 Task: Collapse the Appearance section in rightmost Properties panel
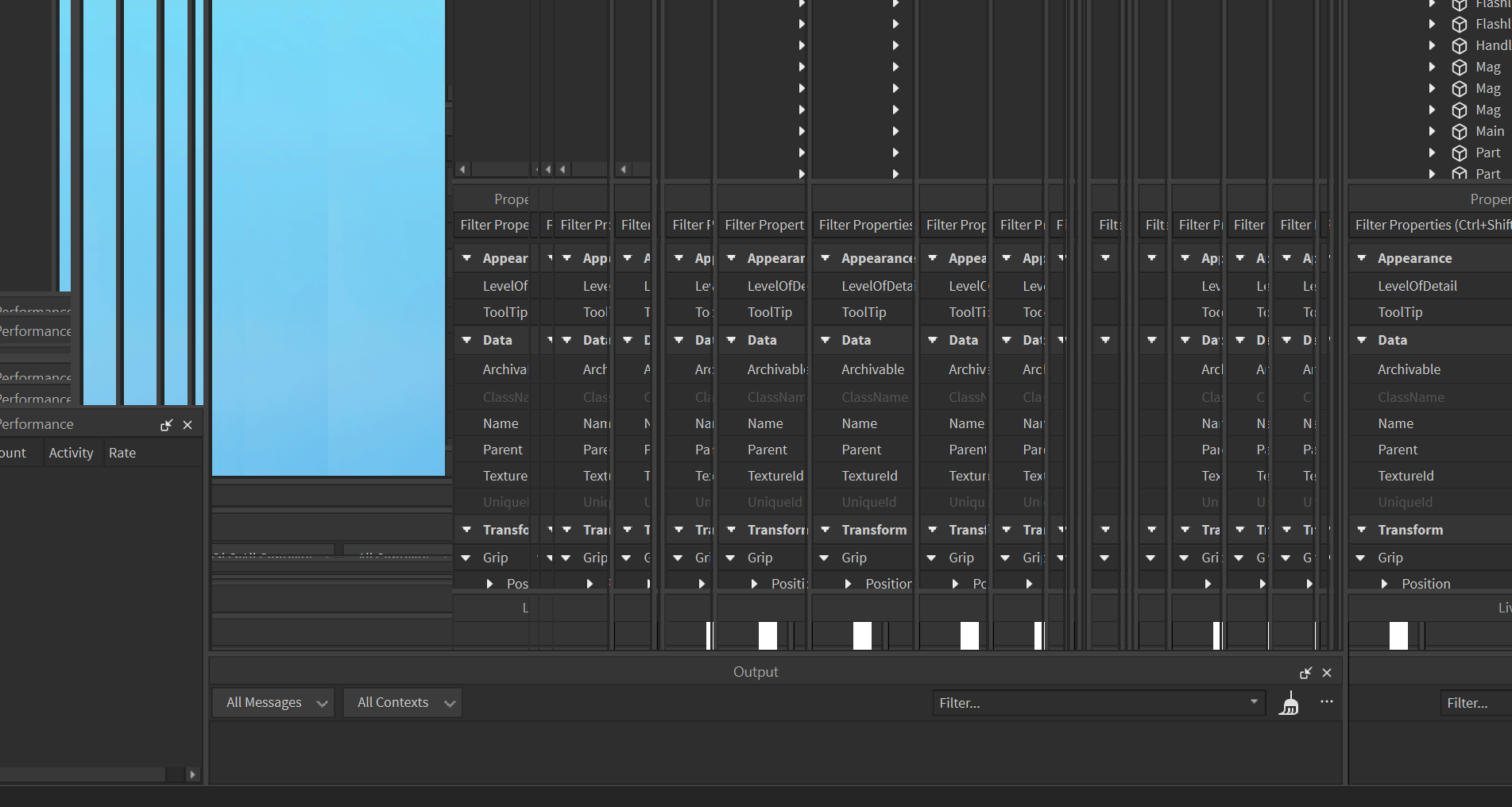(1362, 258)
